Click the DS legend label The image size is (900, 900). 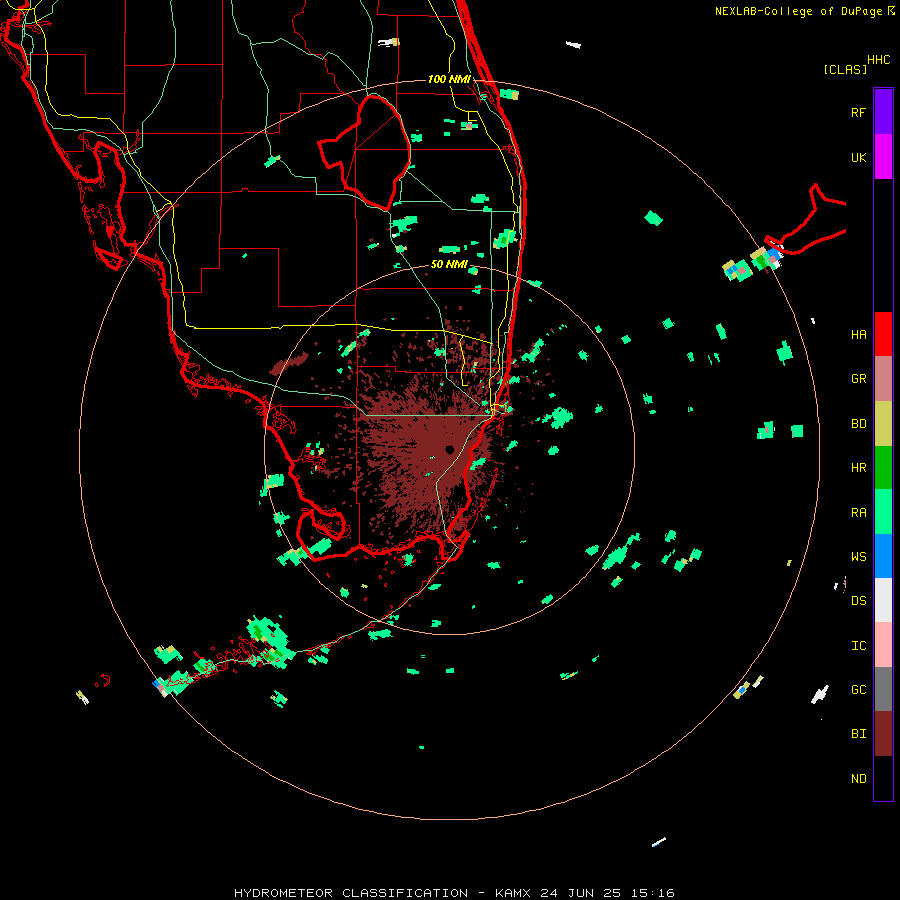pos(858,601)
